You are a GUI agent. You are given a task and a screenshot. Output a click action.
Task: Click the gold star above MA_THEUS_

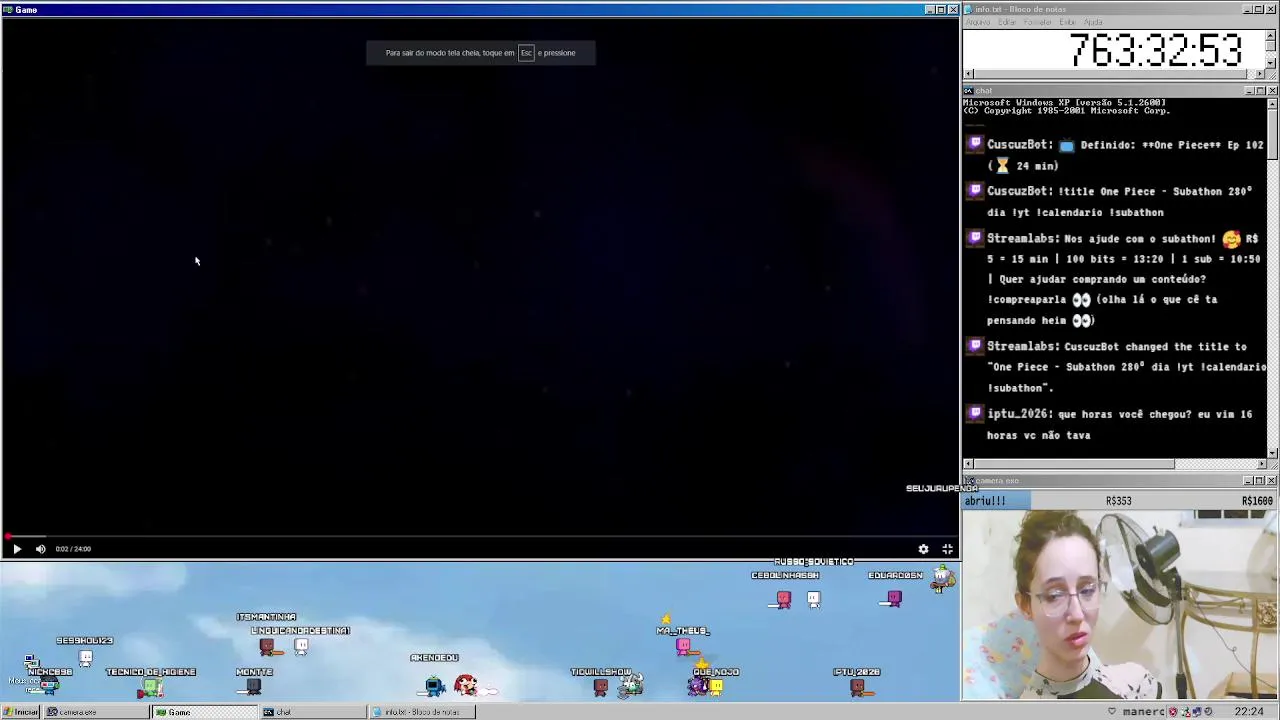666,620
